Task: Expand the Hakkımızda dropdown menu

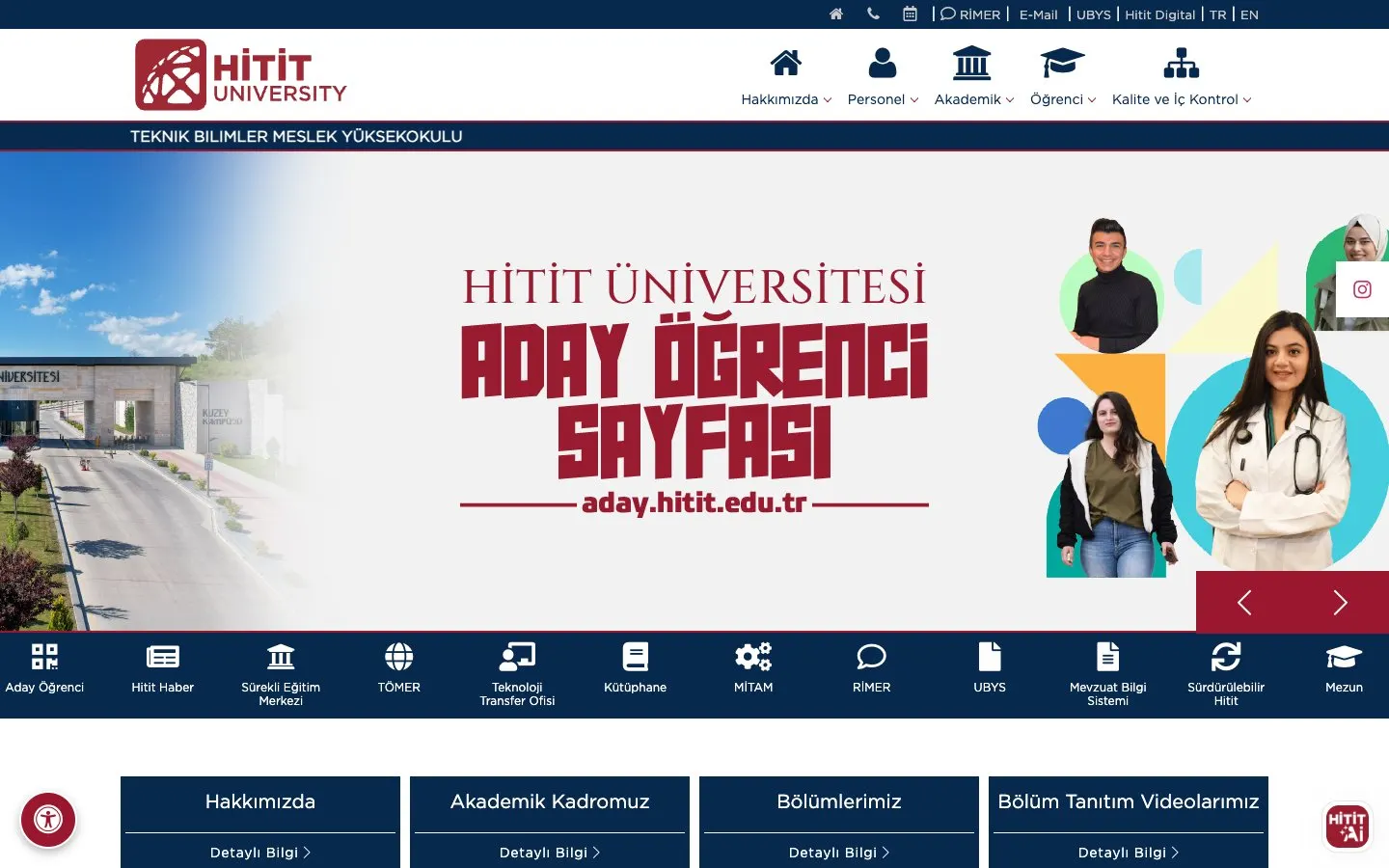Action: 786,99
